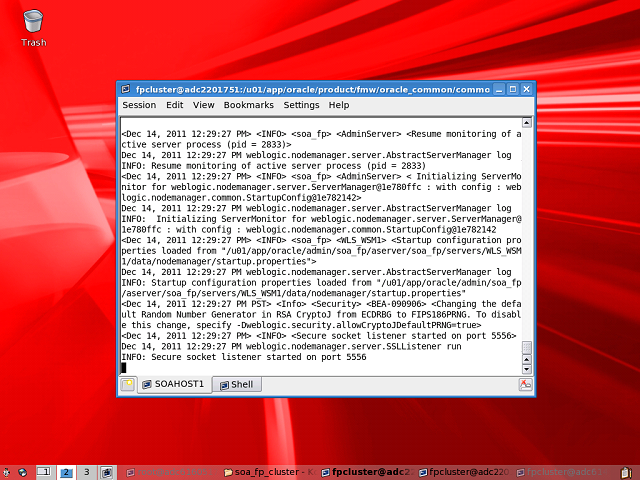Switch to virtual desktop 3 in pager
The height and width of the screenshot is (480, 640).
87,472
